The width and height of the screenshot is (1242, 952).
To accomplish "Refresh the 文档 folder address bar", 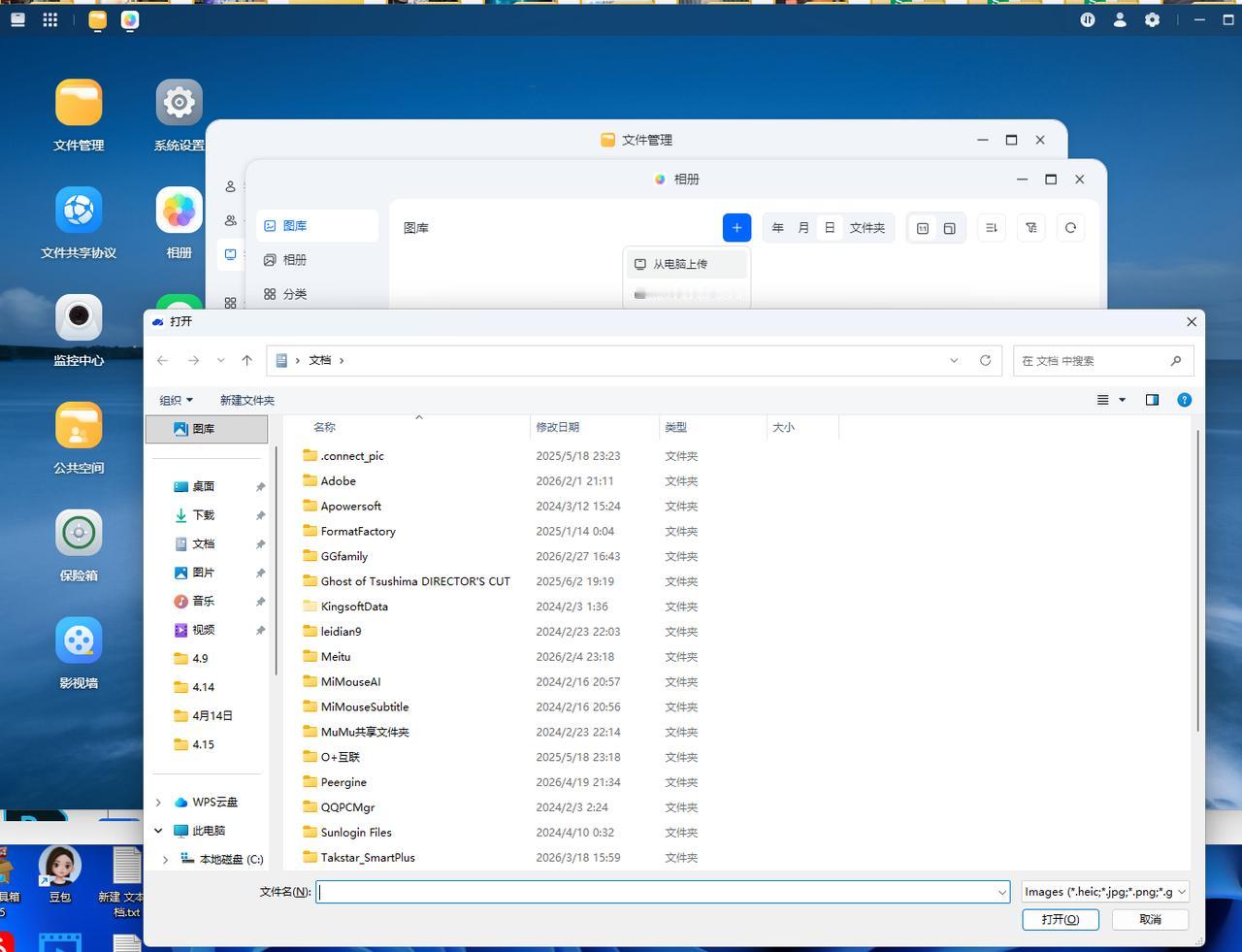I will tap(985, 360).
